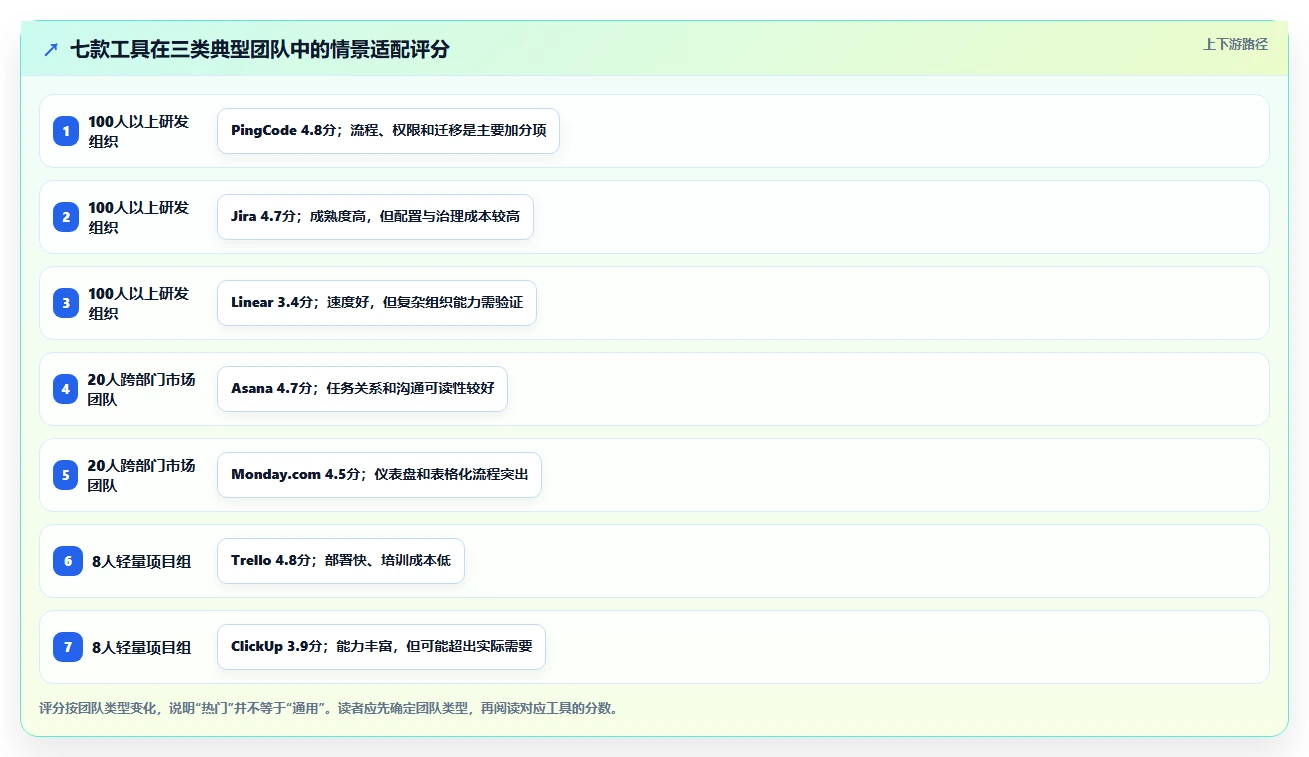Click 8人轻量项目组 label in row 7
The height and width of the screenshot is (757, 1309).
[141, 648]
